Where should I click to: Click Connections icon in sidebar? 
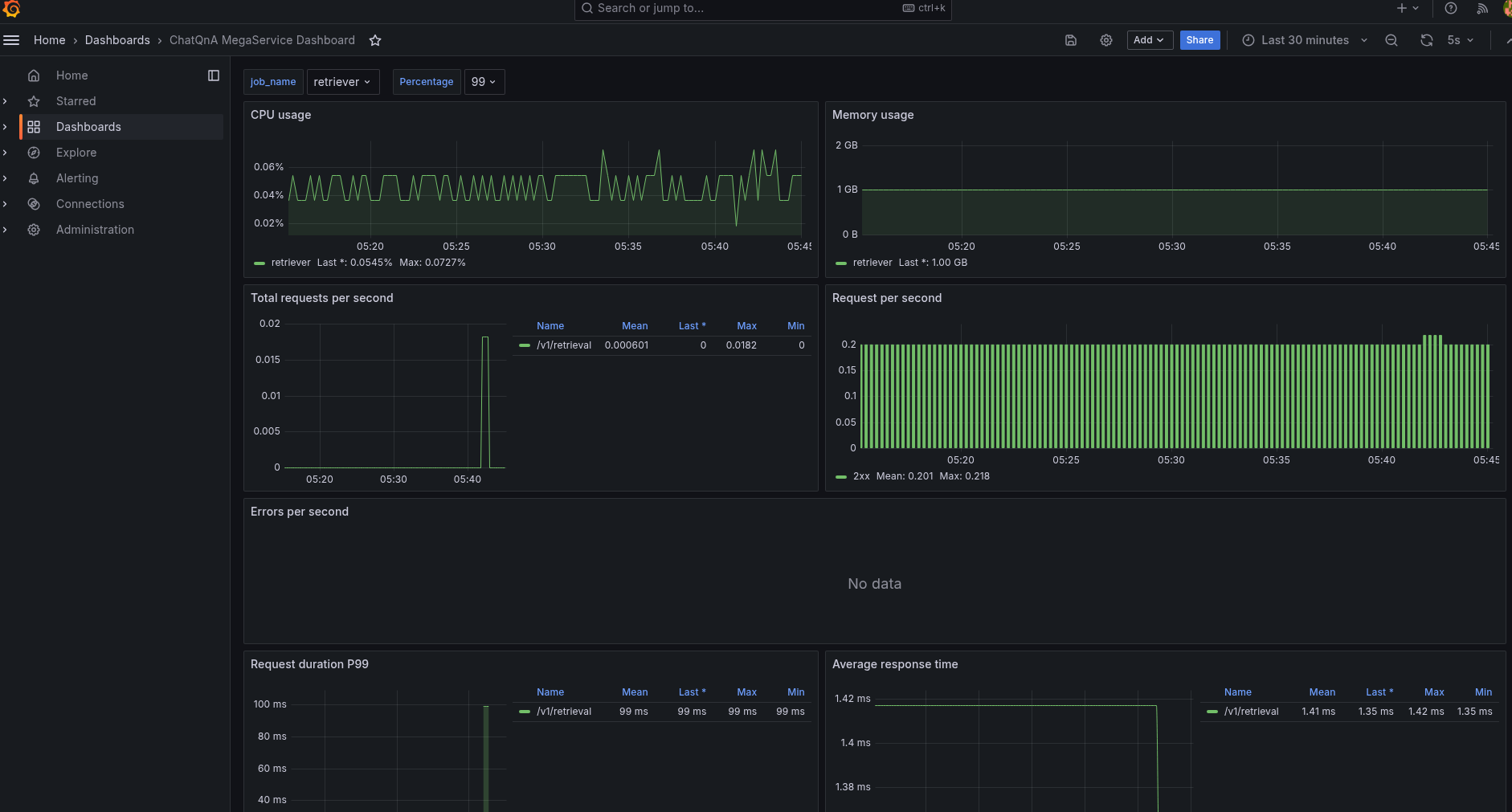34,204
